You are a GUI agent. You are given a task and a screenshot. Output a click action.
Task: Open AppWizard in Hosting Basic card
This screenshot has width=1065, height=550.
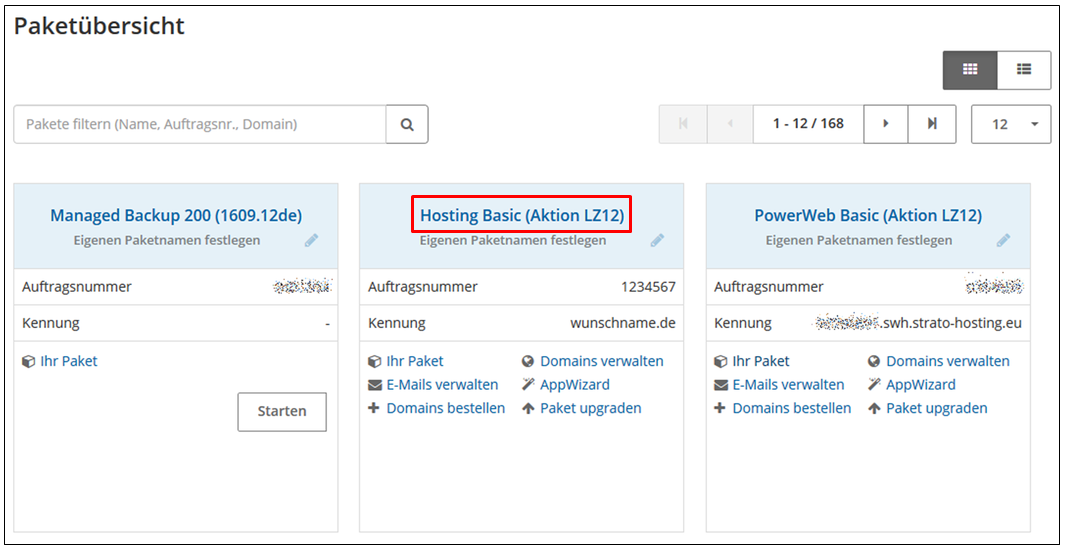574,385
